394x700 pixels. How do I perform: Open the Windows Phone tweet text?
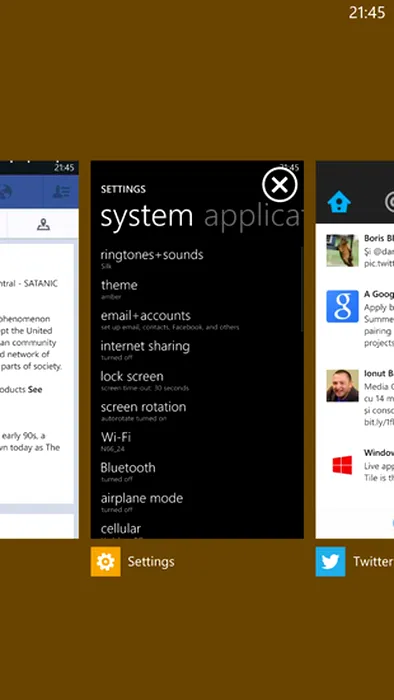click(378, 465)
